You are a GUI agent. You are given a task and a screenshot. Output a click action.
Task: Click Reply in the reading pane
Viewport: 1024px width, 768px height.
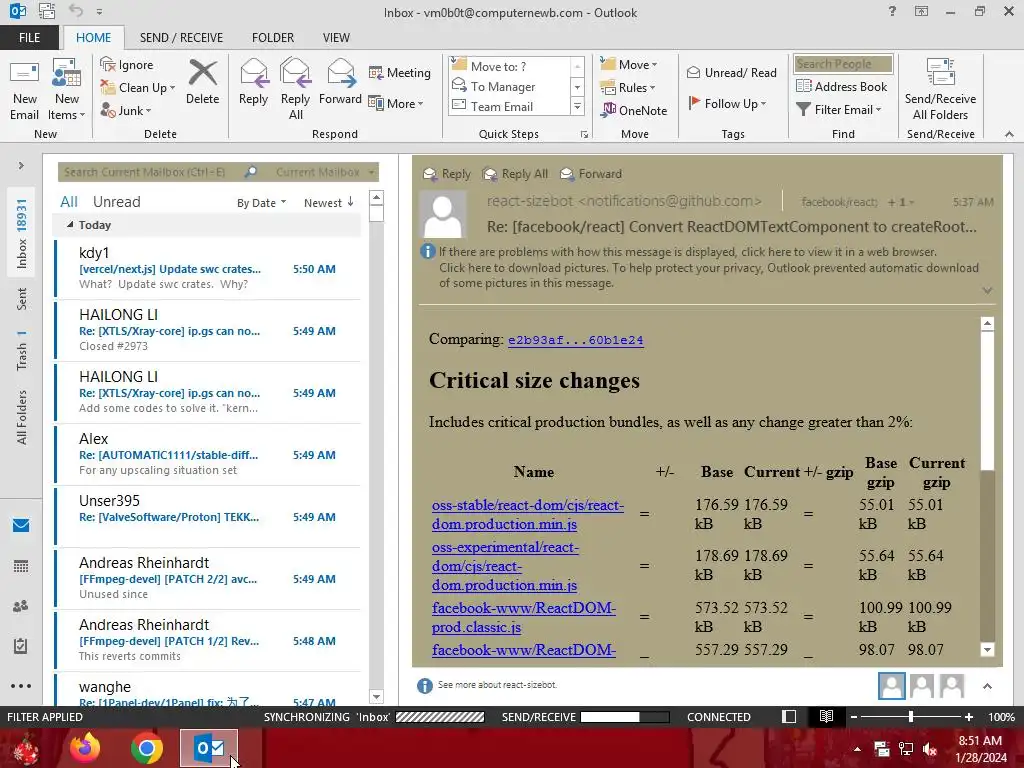pyautogui.click(x=447, y=174)
